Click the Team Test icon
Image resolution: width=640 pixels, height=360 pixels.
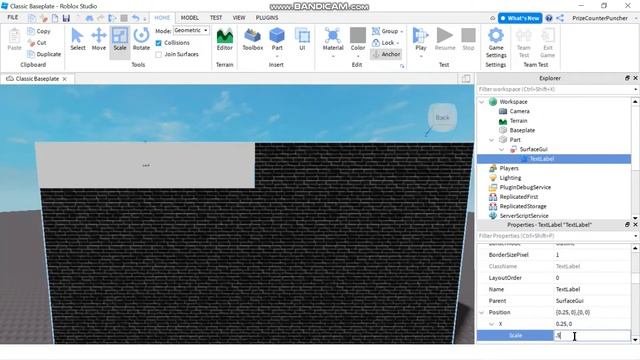(524, 43)
